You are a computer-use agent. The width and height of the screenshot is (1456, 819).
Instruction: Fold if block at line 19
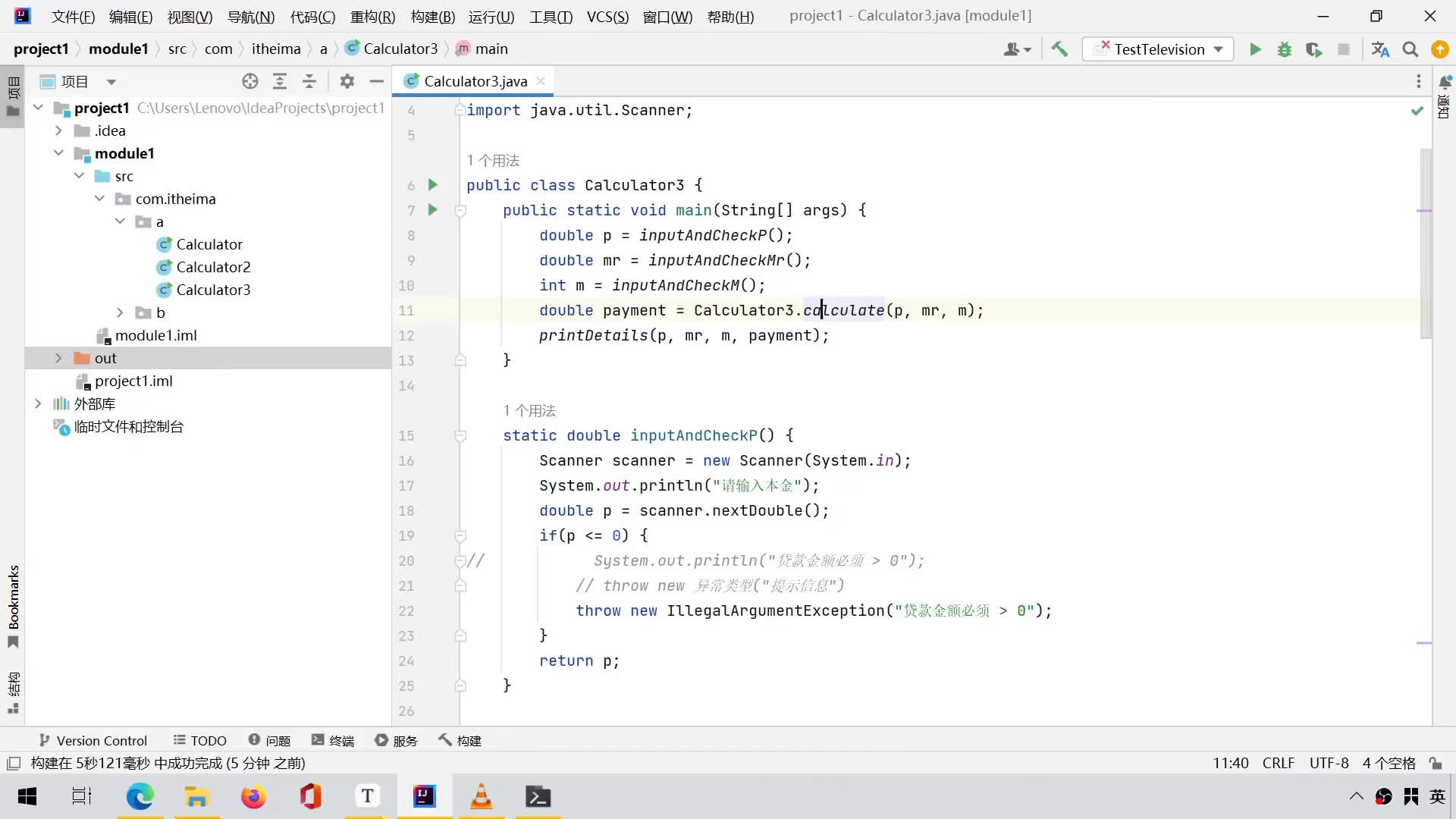[460, 535]
